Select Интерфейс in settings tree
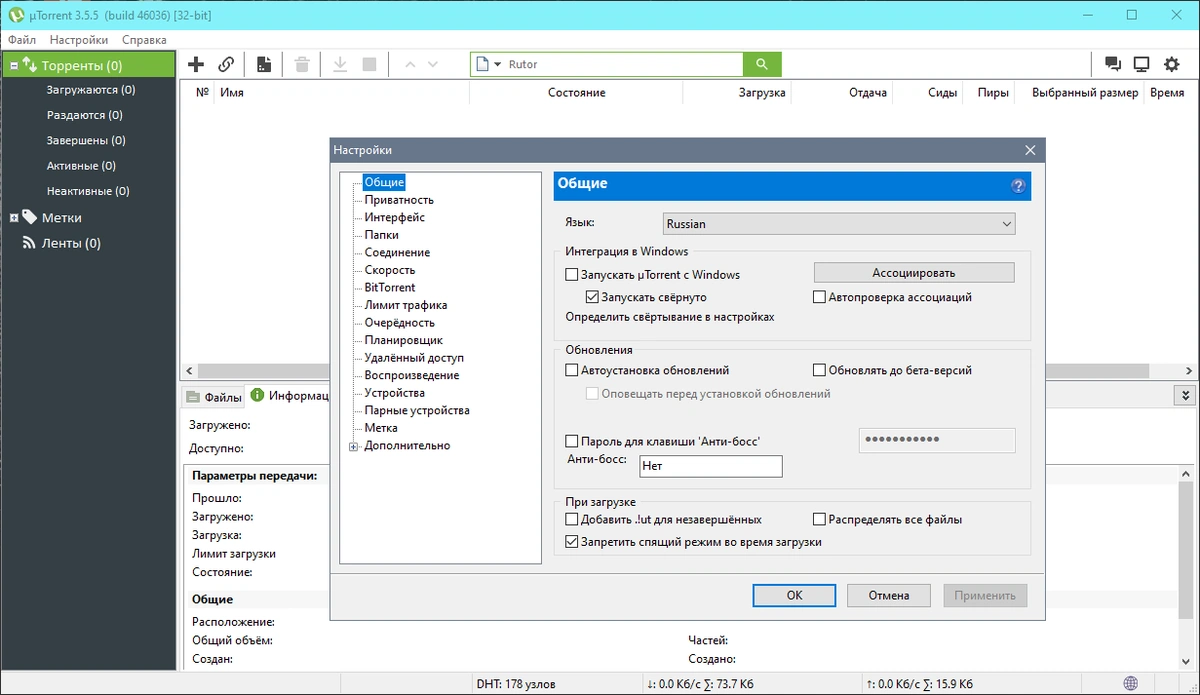 point(394,217)
